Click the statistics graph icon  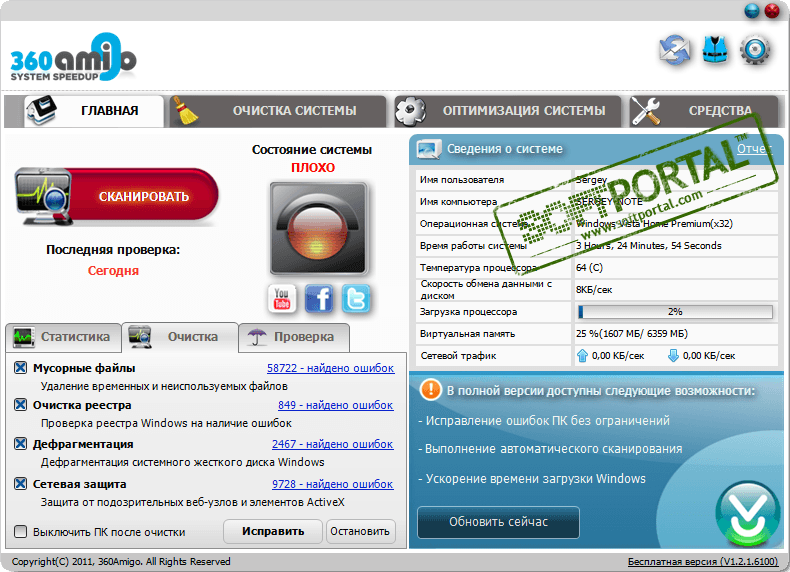(23, 337)
